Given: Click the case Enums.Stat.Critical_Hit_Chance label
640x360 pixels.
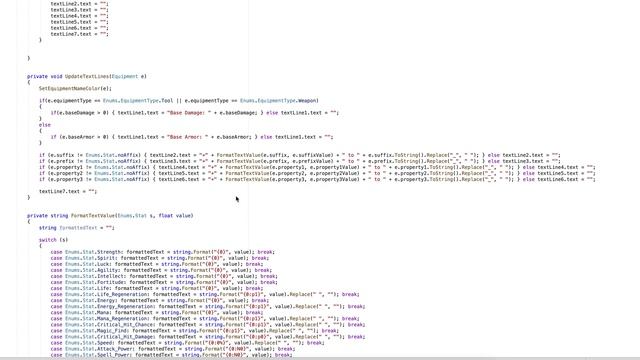Looking at the screenshot, I should pos(103,325).
